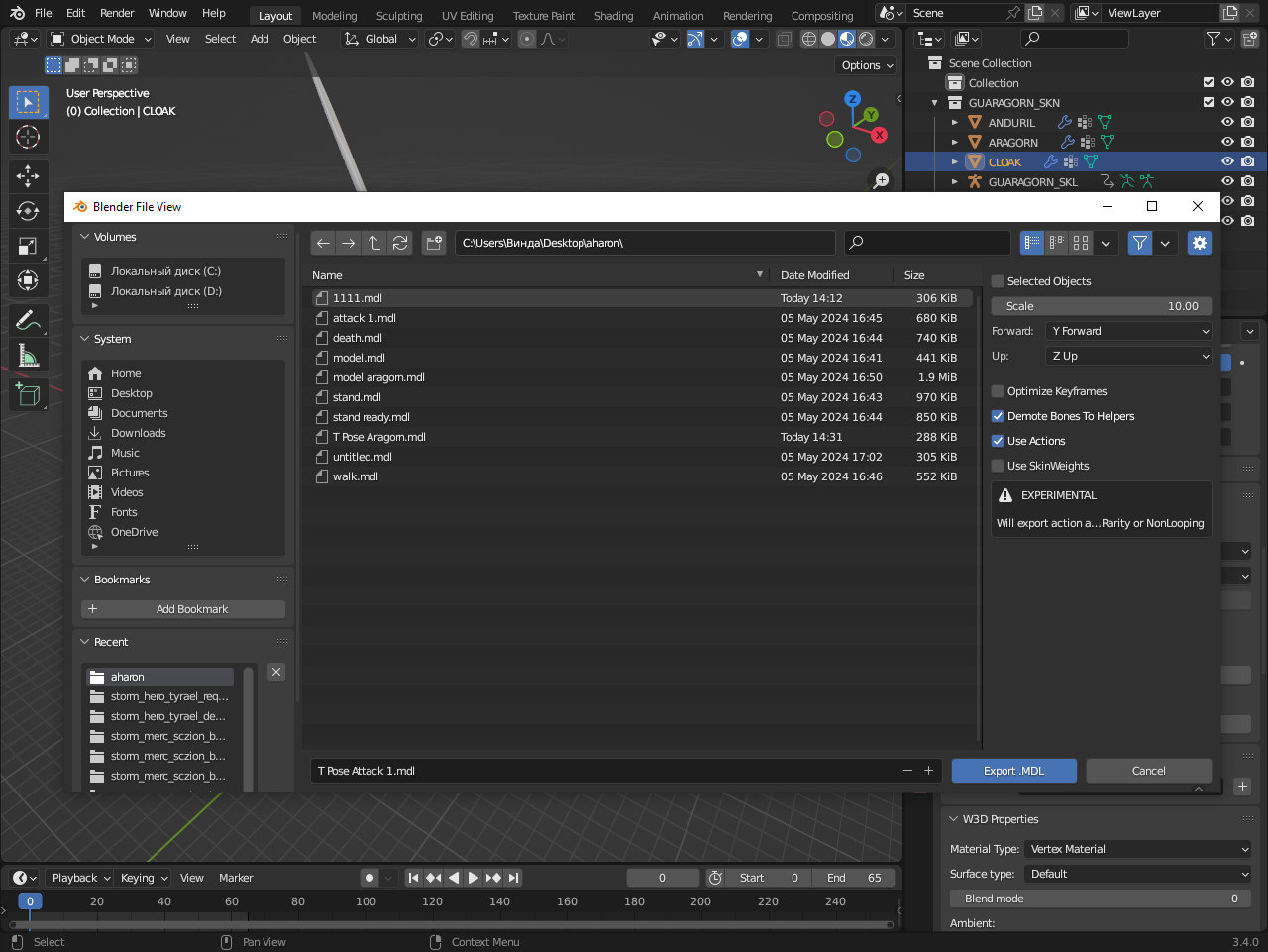Open the Up axis dropdown

[x=1129, y=356]
